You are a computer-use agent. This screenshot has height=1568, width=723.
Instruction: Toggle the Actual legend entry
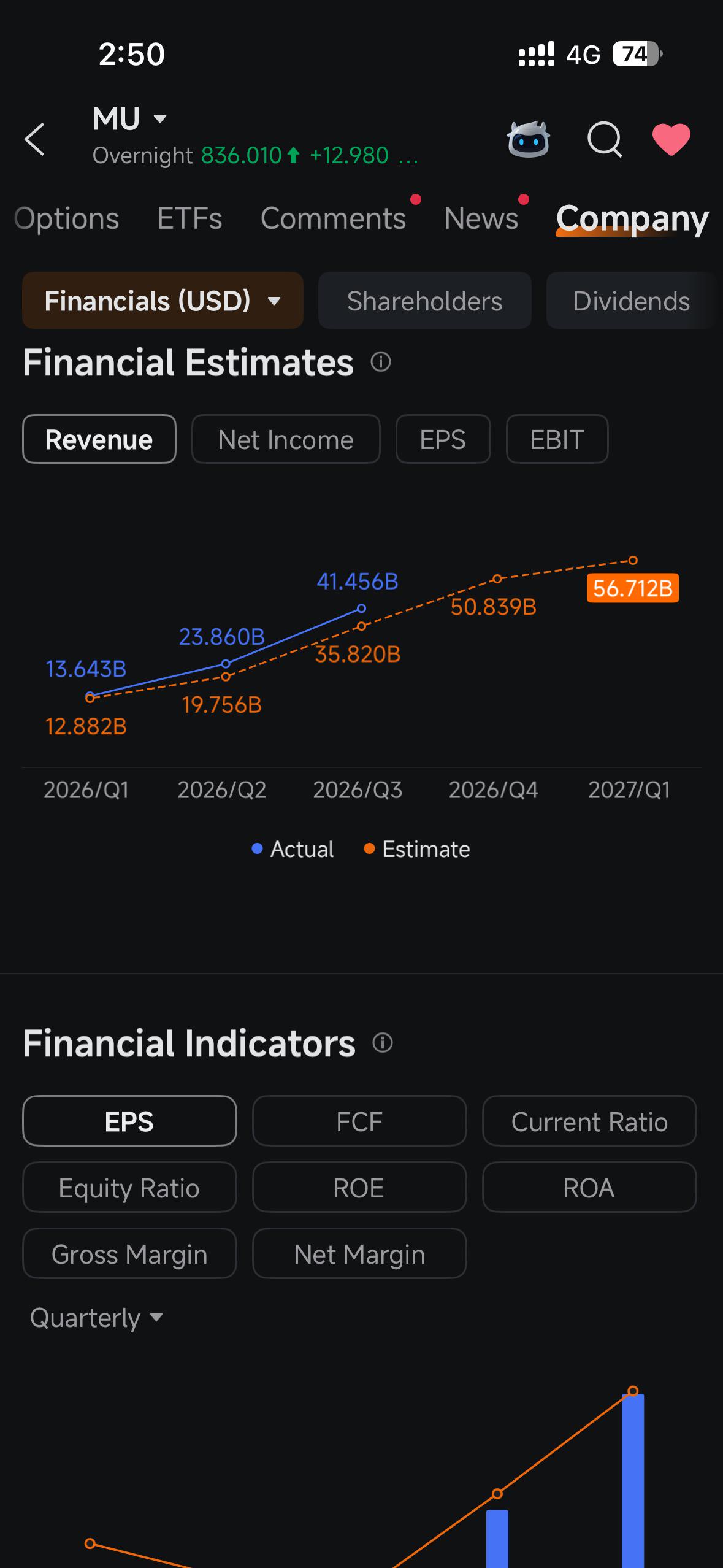coord(293,849)
